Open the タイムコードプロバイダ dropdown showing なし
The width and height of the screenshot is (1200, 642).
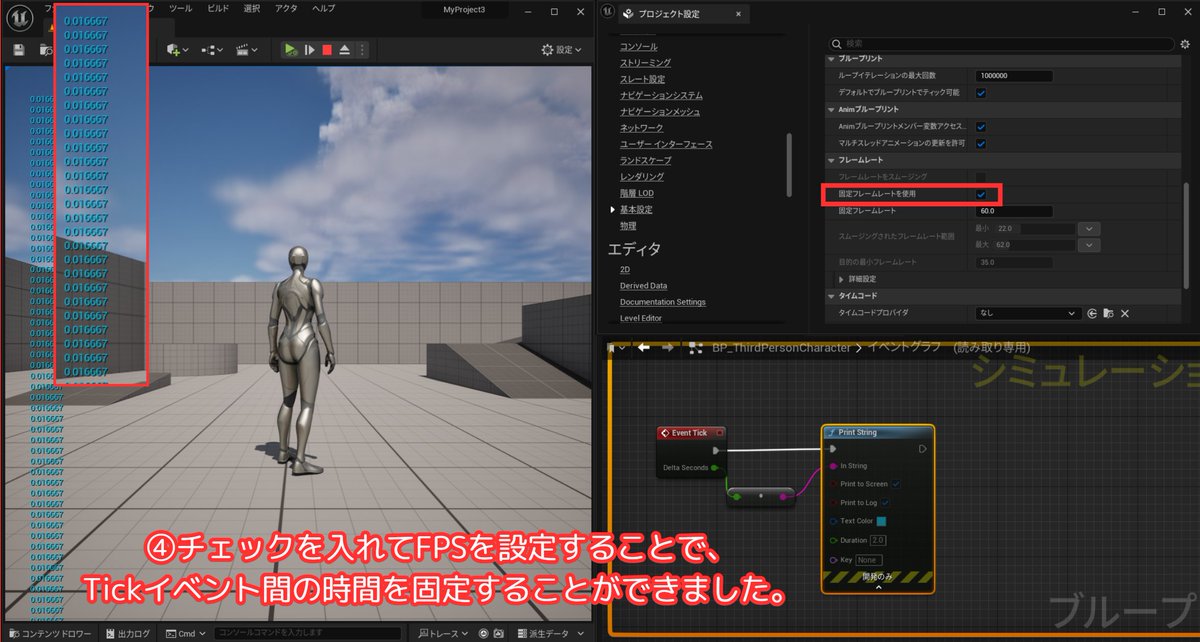(1027, 313)
